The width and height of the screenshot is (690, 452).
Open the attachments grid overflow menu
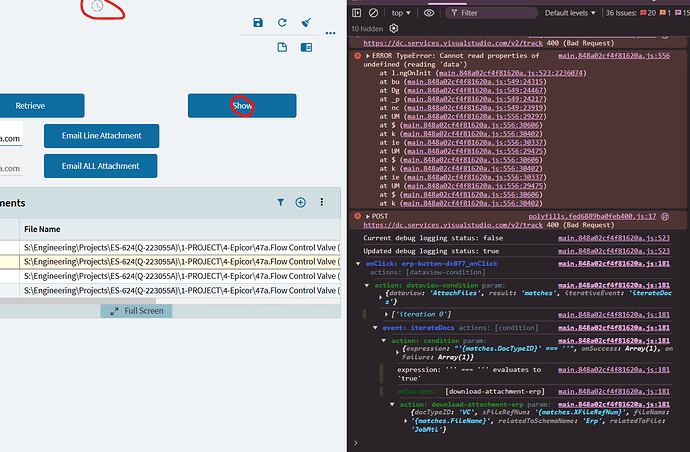coord(323,202)
